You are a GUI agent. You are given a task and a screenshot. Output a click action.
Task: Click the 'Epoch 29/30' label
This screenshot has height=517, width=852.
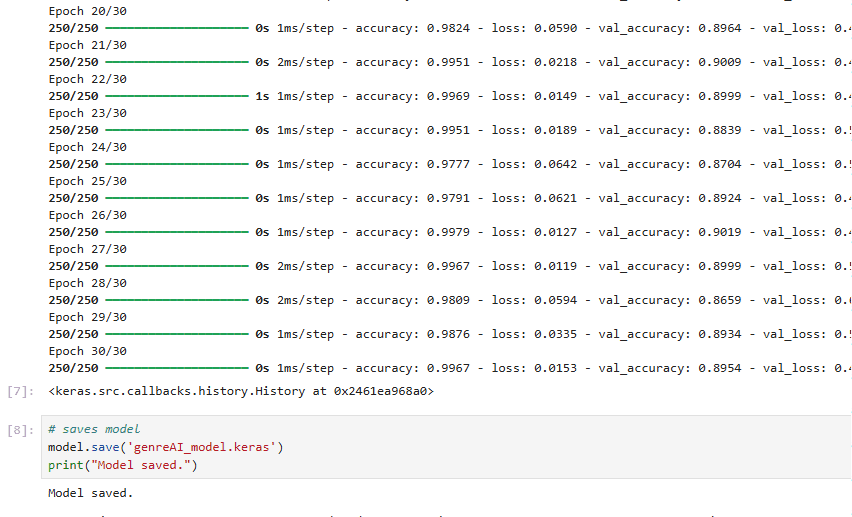(87, 317)
